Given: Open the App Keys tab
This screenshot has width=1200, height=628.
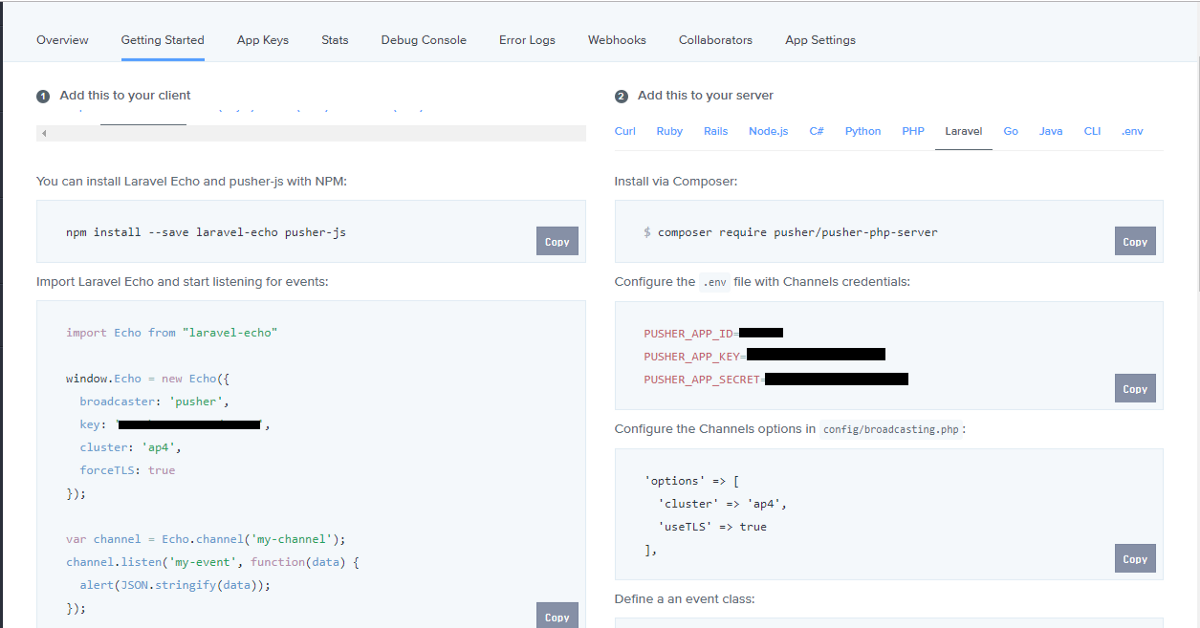Looking at the screenshot, I should [x=262, y=40].
